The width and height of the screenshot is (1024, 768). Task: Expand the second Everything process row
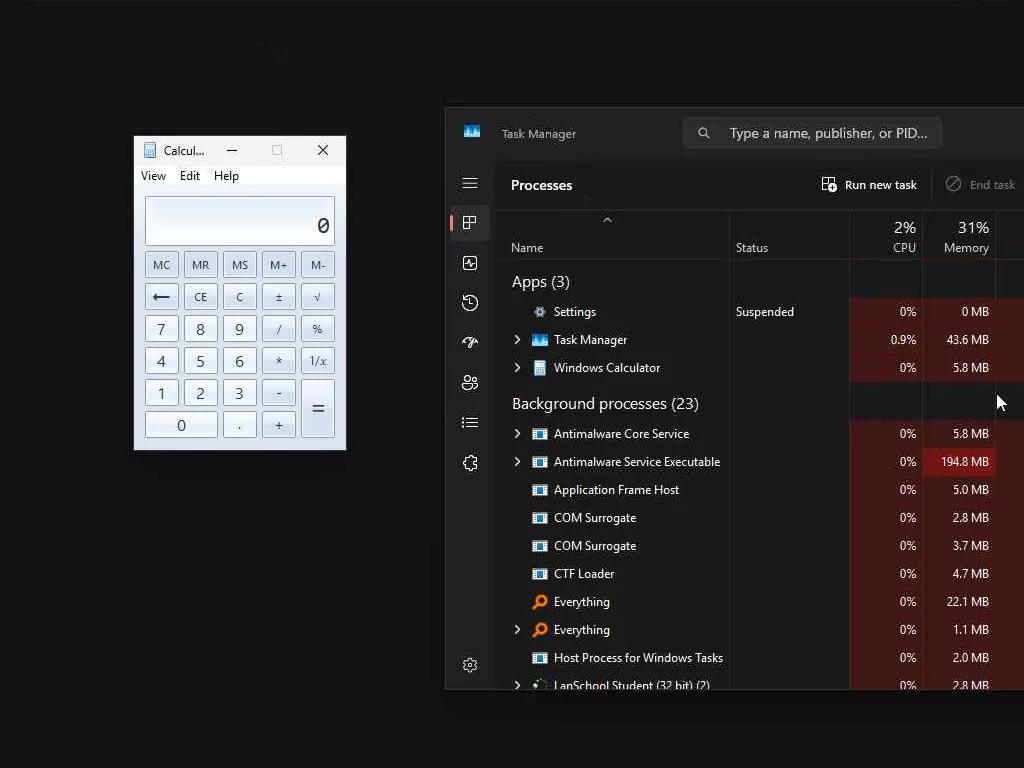point(517,630)
